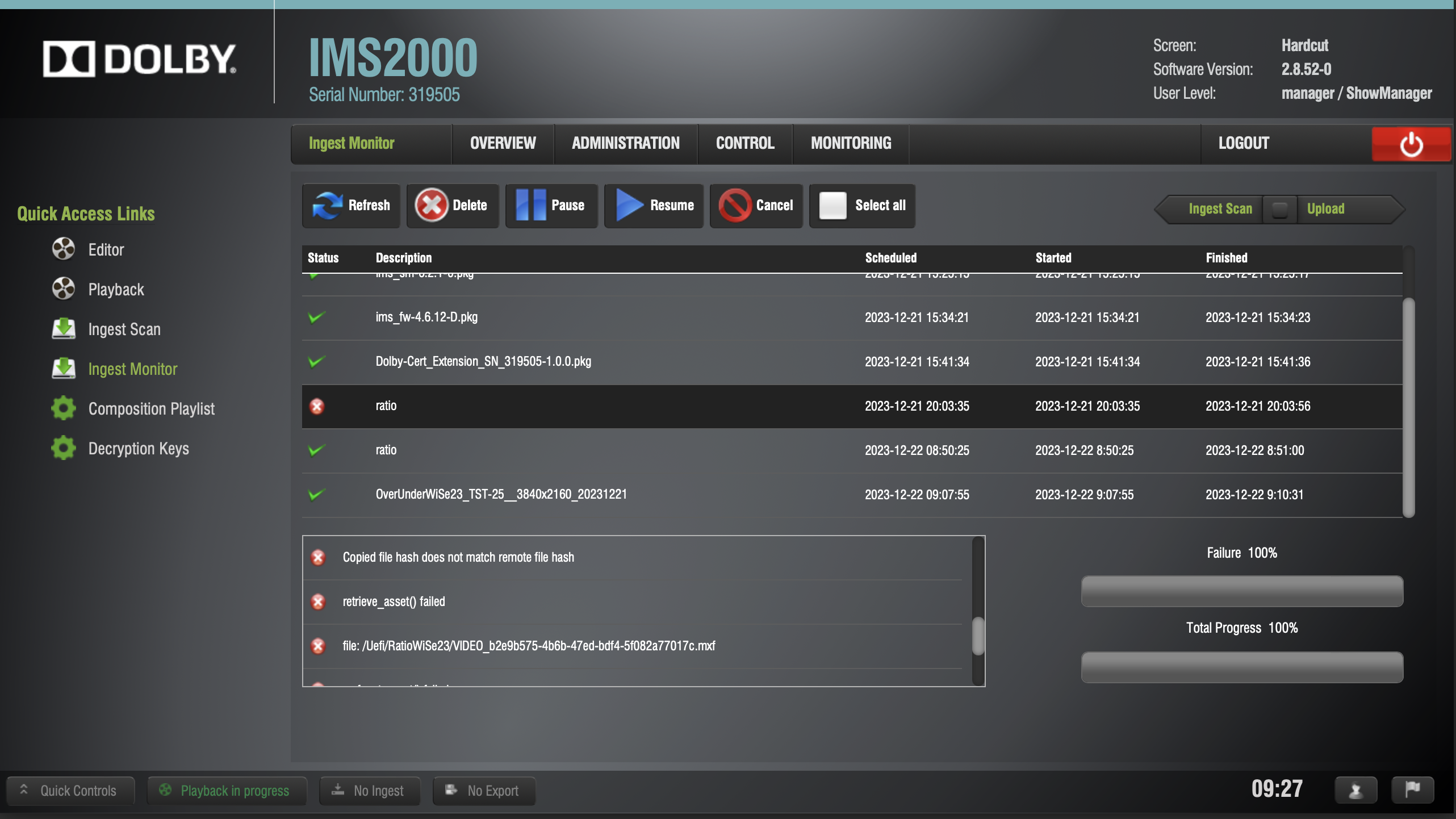Screen dimensions: 1456x819
Task: Toggle the Ingest Scan / Upload switch
Action: pos(1279,209)
